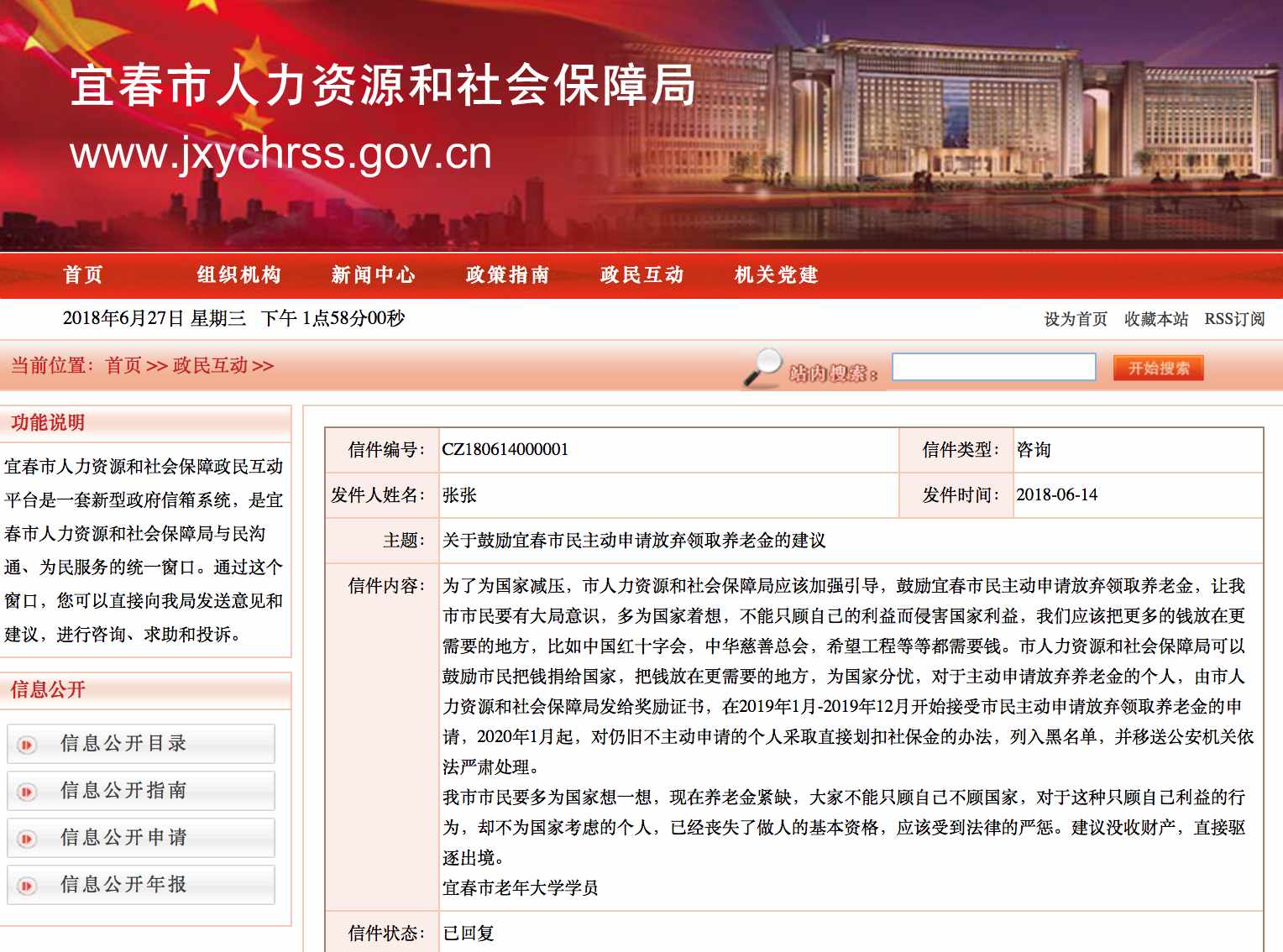Open the 首页 navigation menu item
1283x952 pixels.
tap(83, 275)
